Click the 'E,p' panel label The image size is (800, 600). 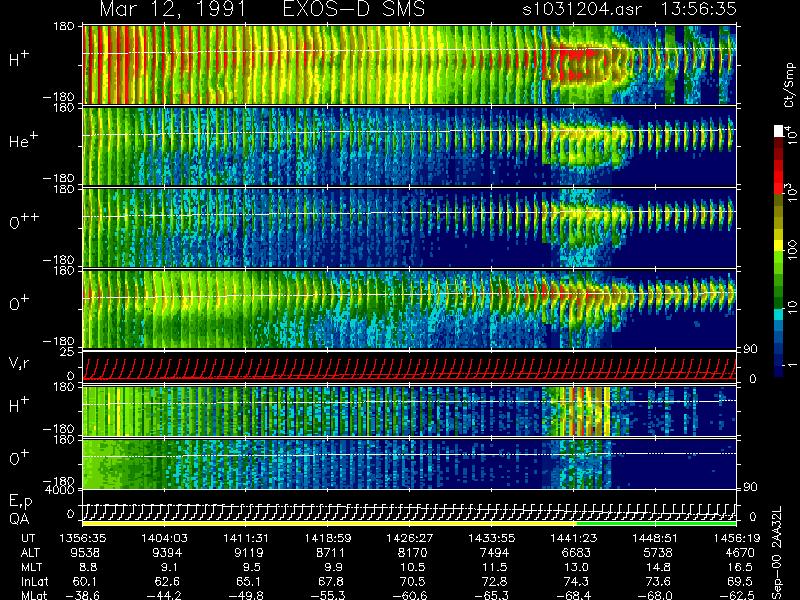coord(20,502)
